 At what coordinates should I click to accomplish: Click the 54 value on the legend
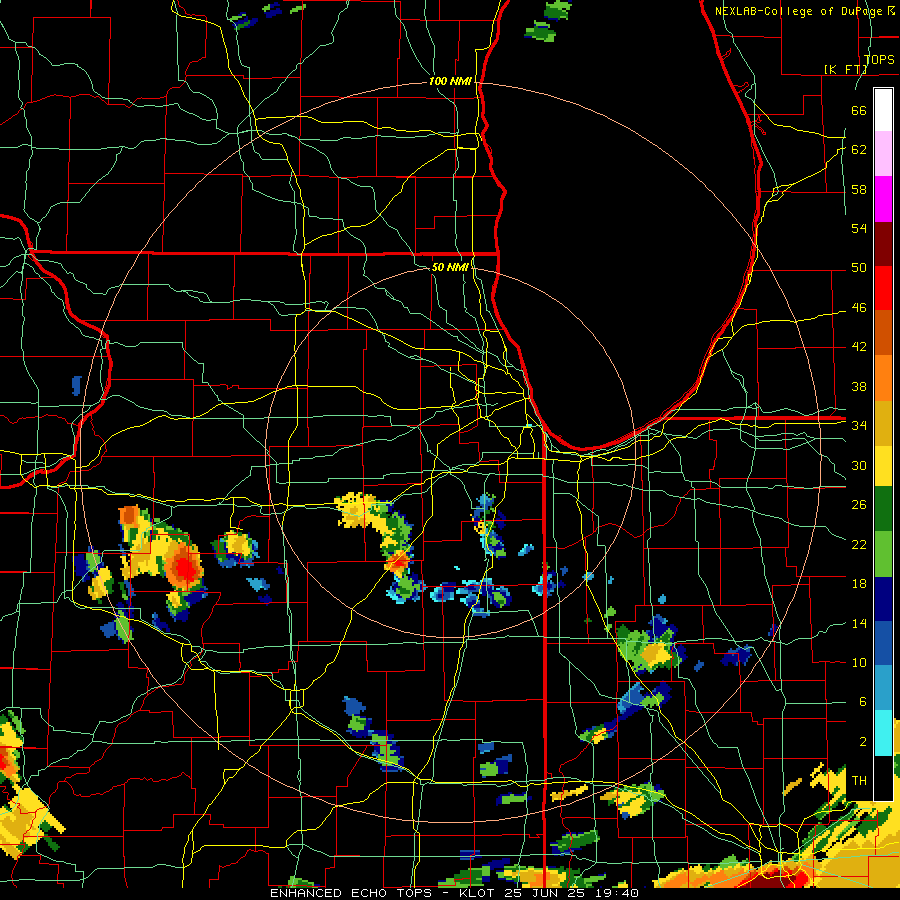point(859,228)
